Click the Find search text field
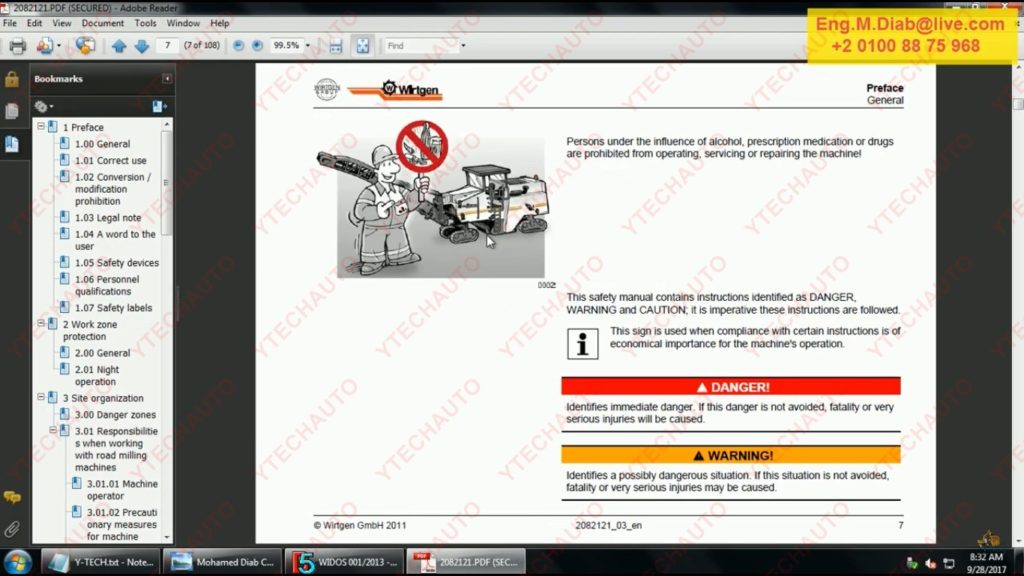This screenshot has width=1024, height=576. point(420,46)
